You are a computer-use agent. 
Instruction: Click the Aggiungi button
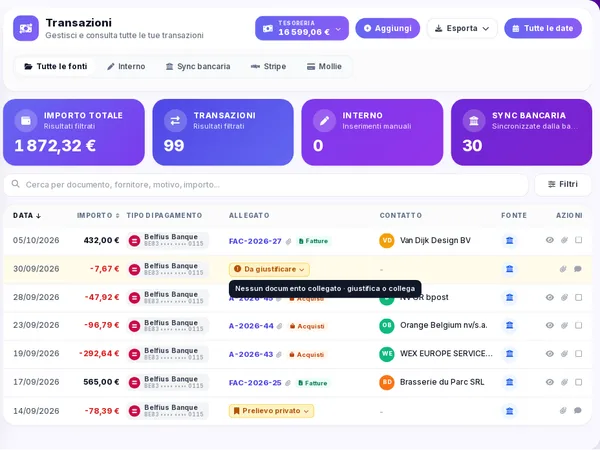(x=387, y=28)
